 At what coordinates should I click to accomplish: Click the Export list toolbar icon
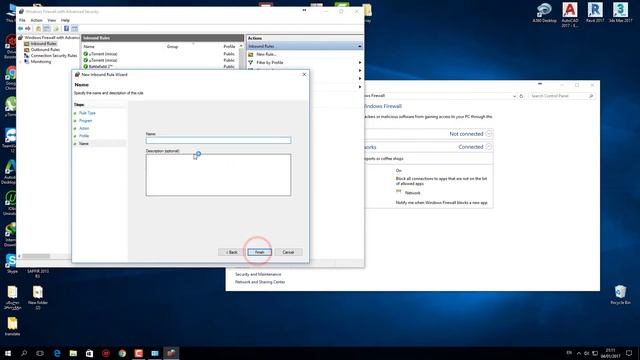(56, 29)
